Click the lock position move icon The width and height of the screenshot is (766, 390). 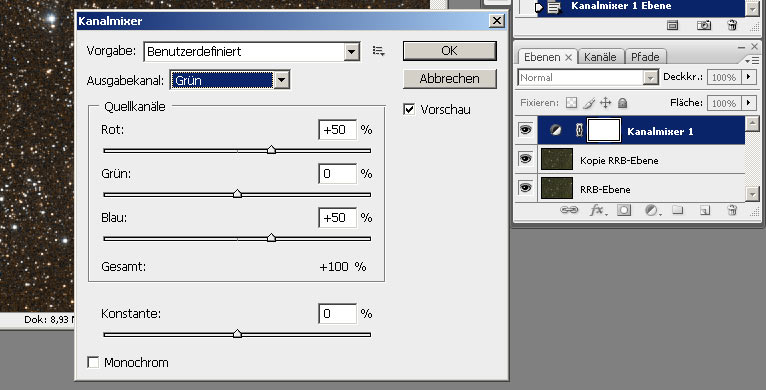pos(605,103)
